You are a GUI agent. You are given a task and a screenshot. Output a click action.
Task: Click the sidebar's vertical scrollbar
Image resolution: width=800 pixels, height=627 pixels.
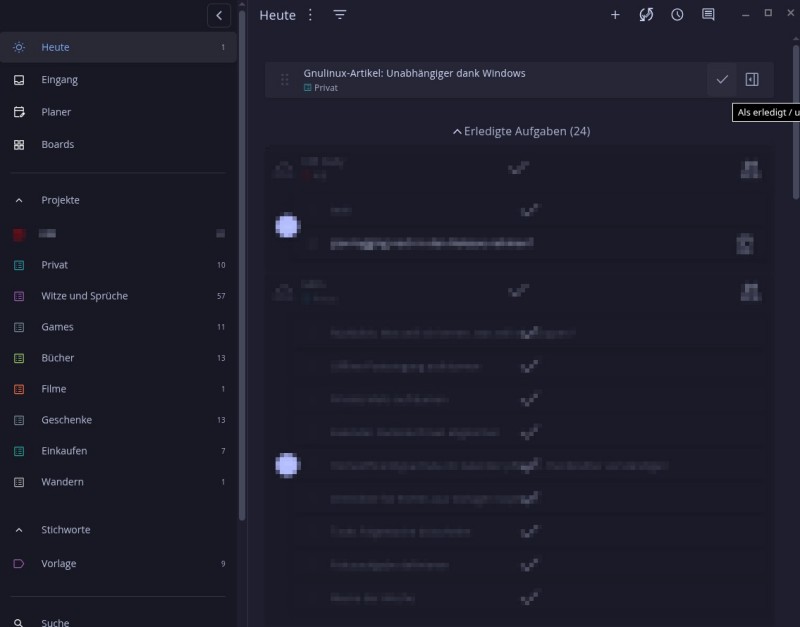point(242,300)
